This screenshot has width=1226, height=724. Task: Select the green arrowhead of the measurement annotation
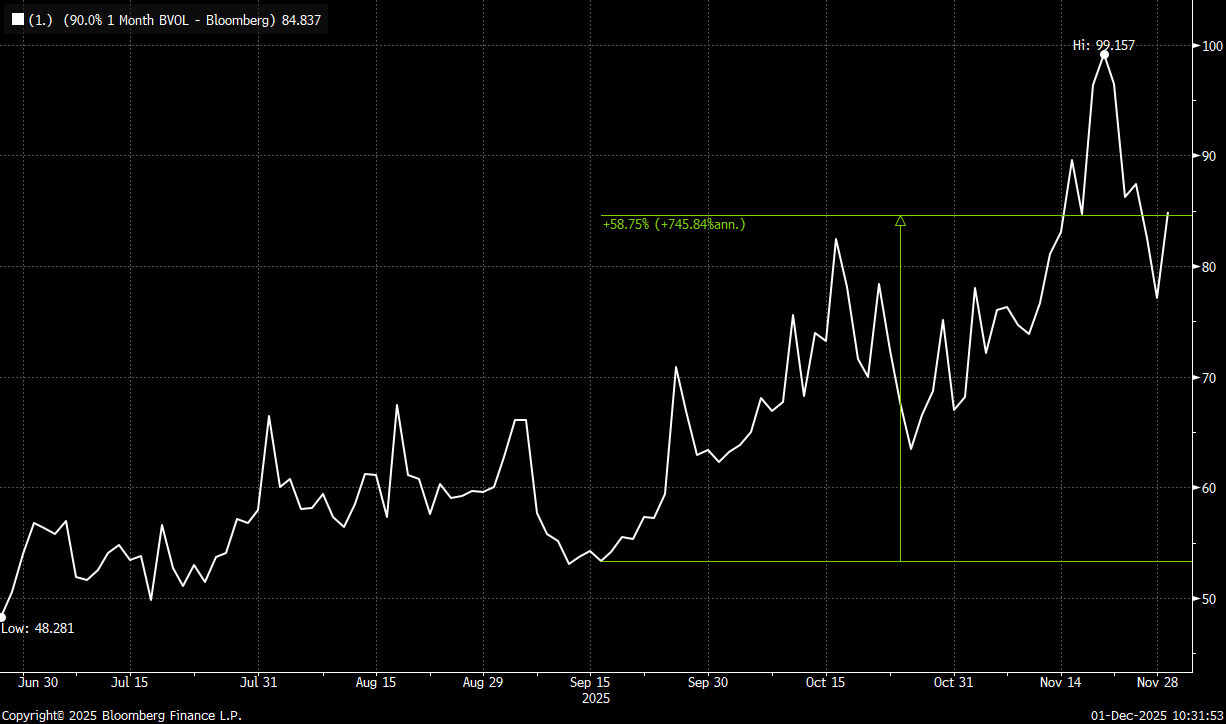point(900,221)
